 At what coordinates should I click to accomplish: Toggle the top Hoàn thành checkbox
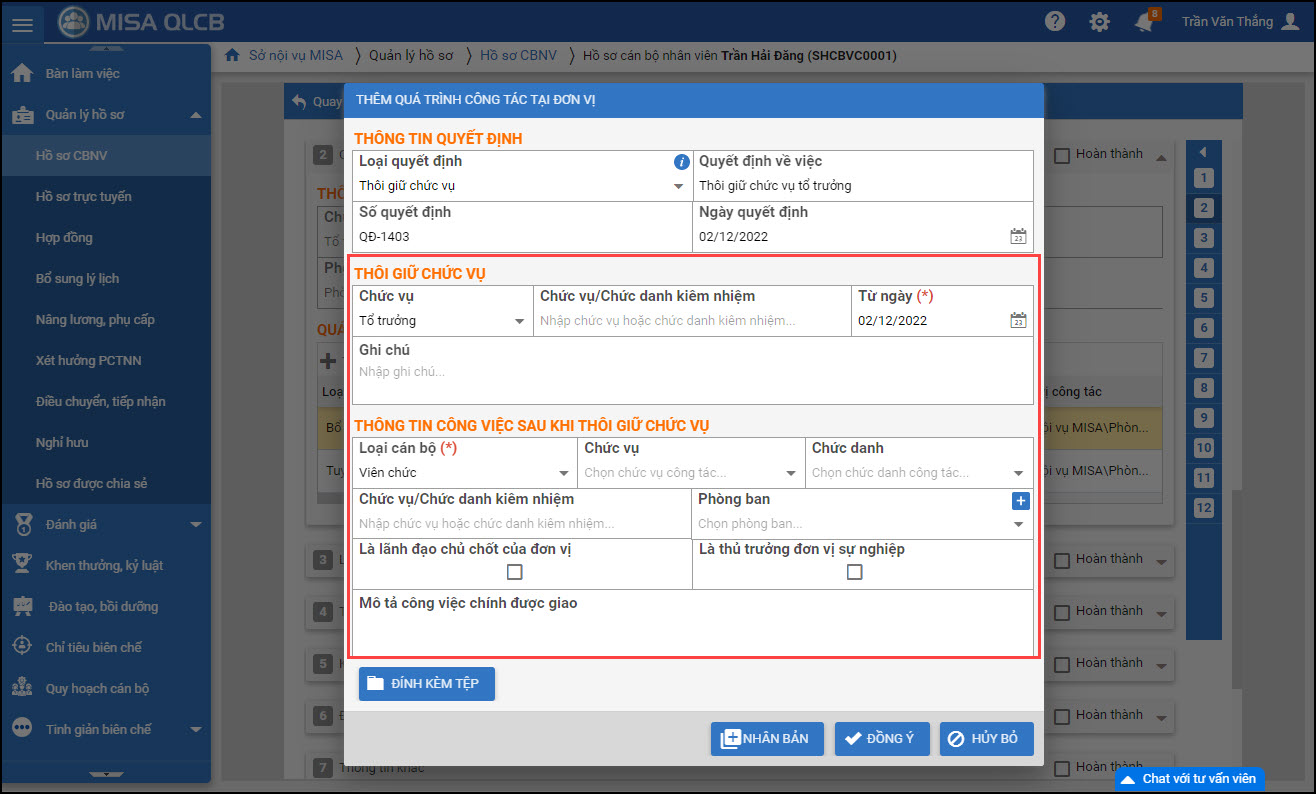[x=1062, y=155]
